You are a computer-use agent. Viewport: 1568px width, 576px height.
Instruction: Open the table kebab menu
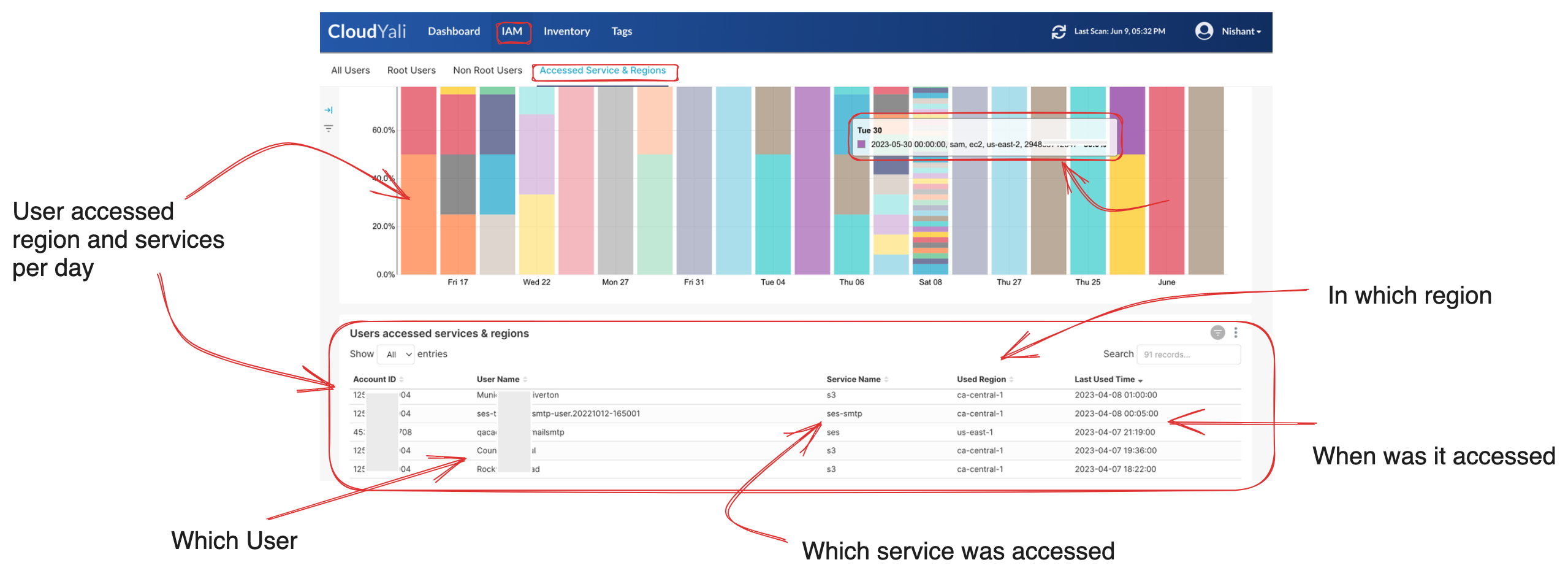point(1236,332)
